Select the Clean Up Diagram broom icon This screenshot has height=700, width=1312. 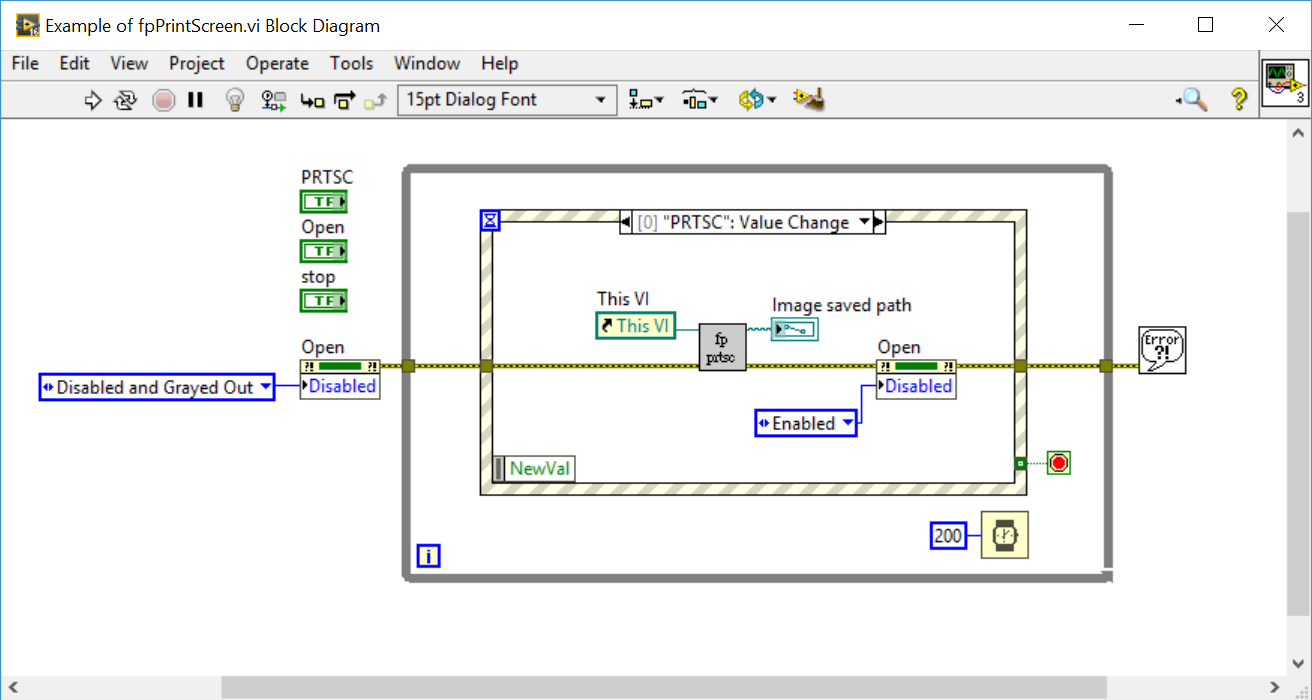click(806, 99)
